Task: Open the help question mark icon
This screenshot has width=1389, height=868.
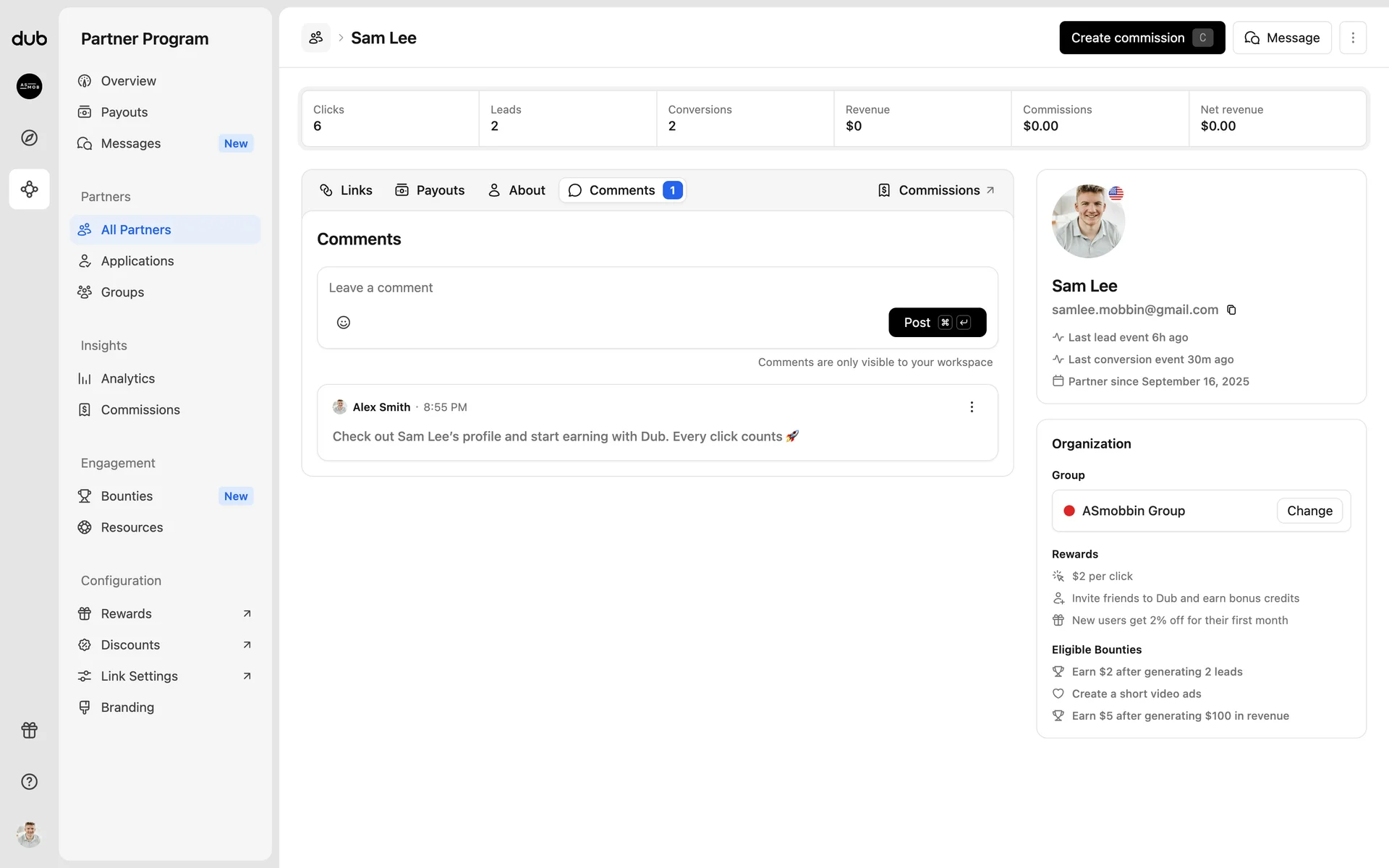Action: pyautogui.click(x=29, y=781)
